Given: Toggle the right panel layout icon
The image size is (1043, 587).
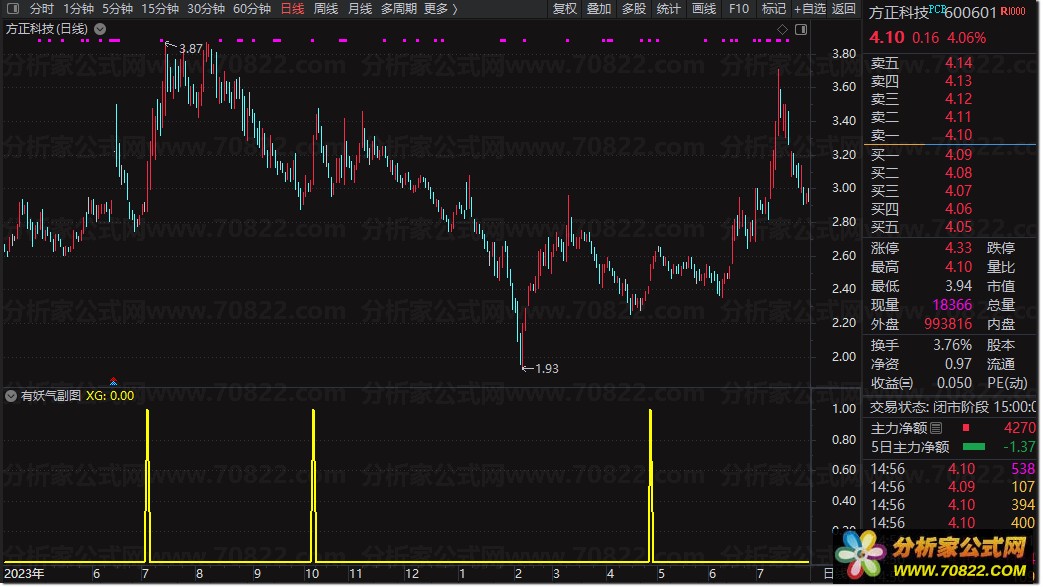Looking at the screenshot, I should pyautogui.click(x=801, y=29).
